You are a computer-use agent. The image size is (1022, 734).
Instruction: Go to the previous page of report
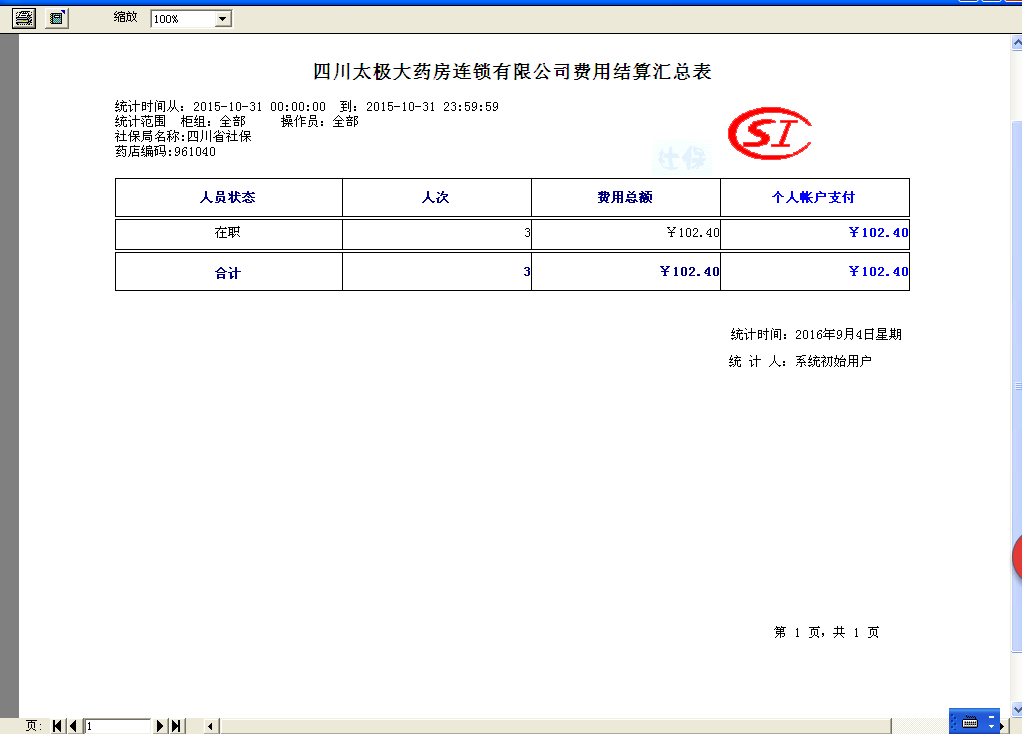73,726
